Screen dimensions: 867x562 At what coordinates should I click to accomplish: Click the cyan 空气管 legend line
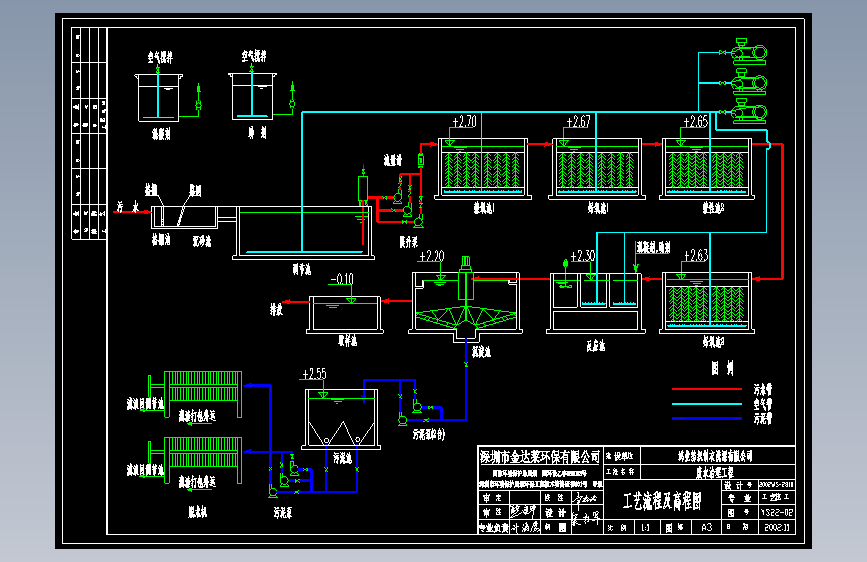tap(707, 404)
